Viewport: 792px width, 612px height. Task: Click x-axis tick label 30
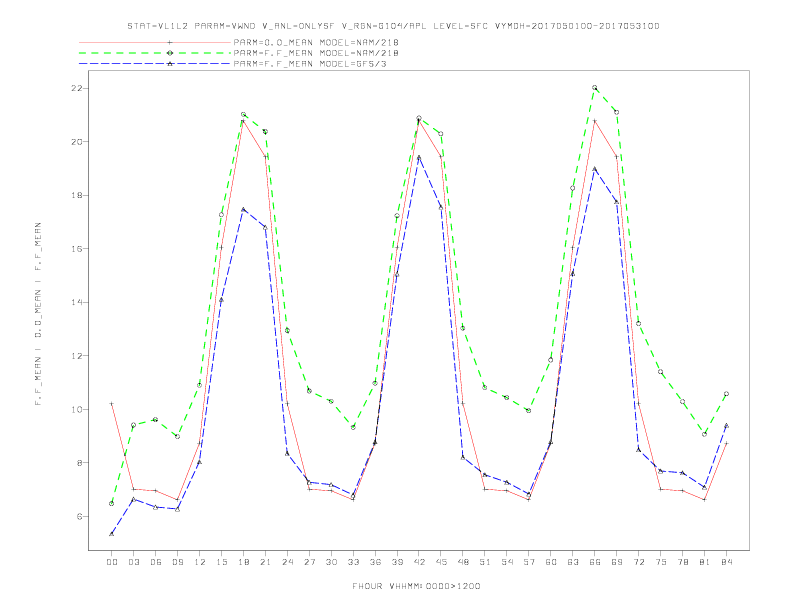pyautogui.click(x=331, y=562)
